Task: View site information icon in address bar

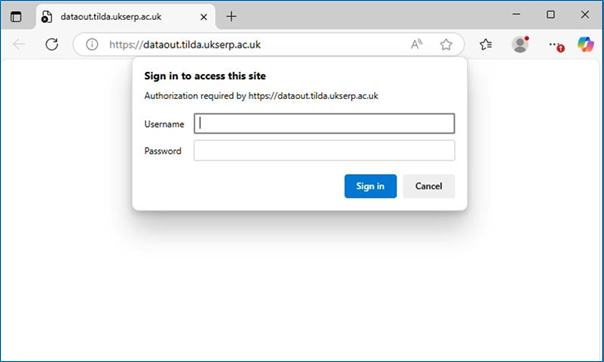Action: point(92,44)
